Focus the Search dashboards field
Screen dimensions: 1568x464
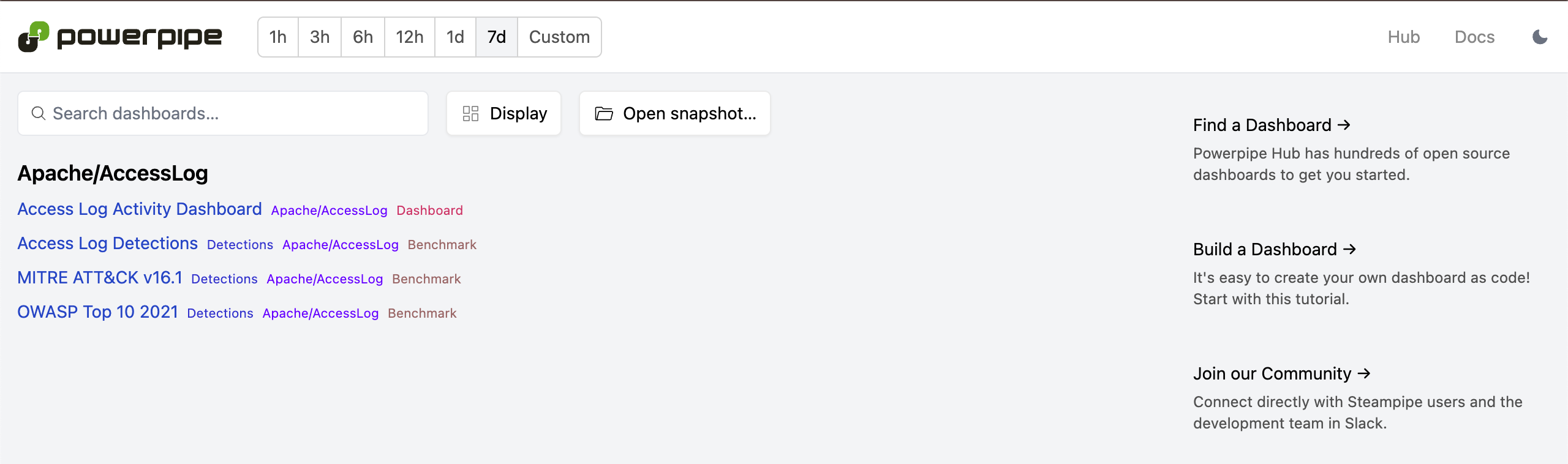[x=233, y=114]
